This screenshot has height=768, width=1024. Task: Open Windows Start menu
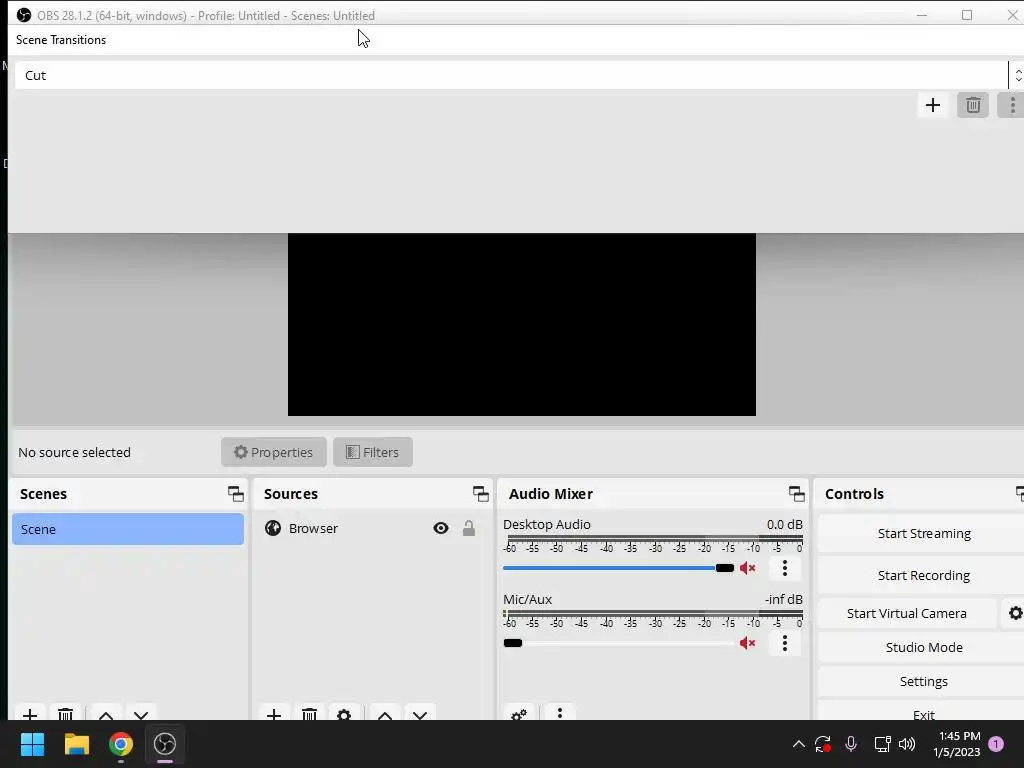(32, 744)
